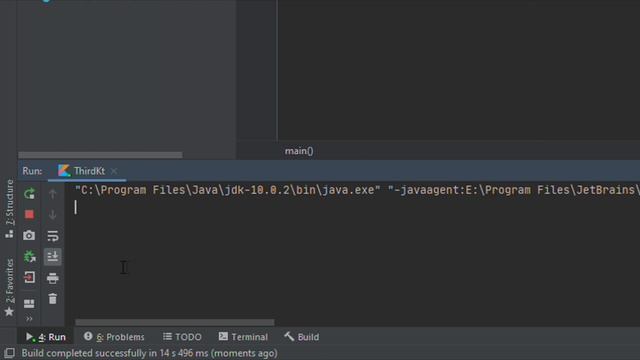Click the main() breadcrumb in the editor
640x360 pixels.
pos(299,151)
